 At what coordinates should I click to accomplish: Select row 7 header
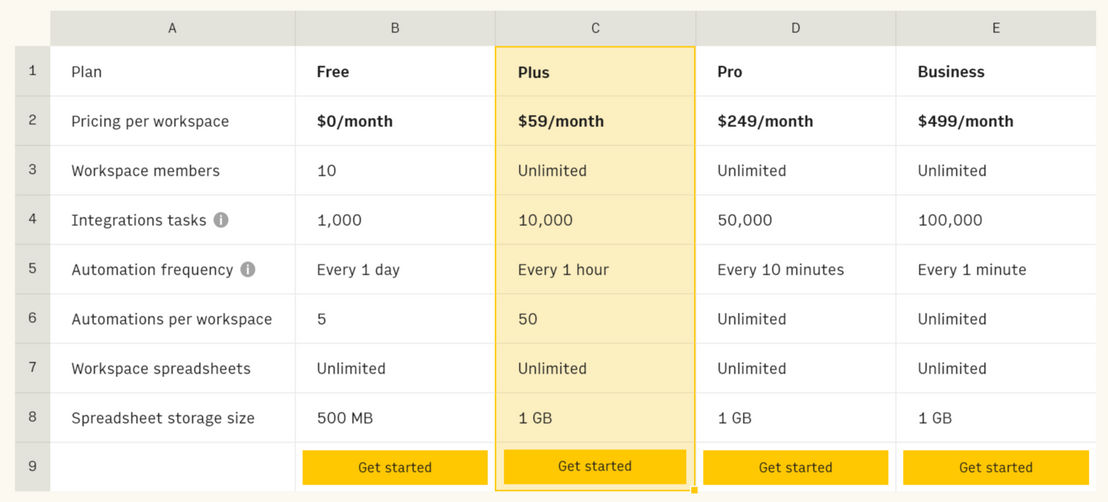click(x=33, y=368)
